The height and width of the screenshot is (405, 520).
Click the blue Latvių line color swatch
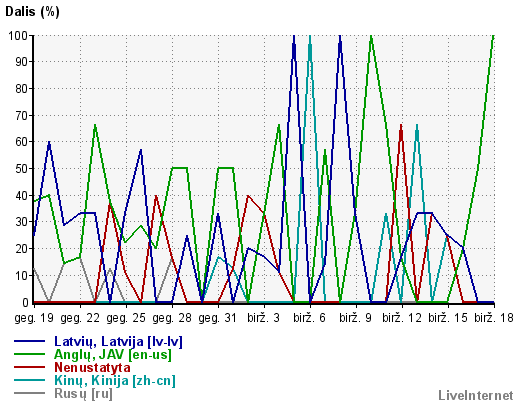tap(29, 341)
